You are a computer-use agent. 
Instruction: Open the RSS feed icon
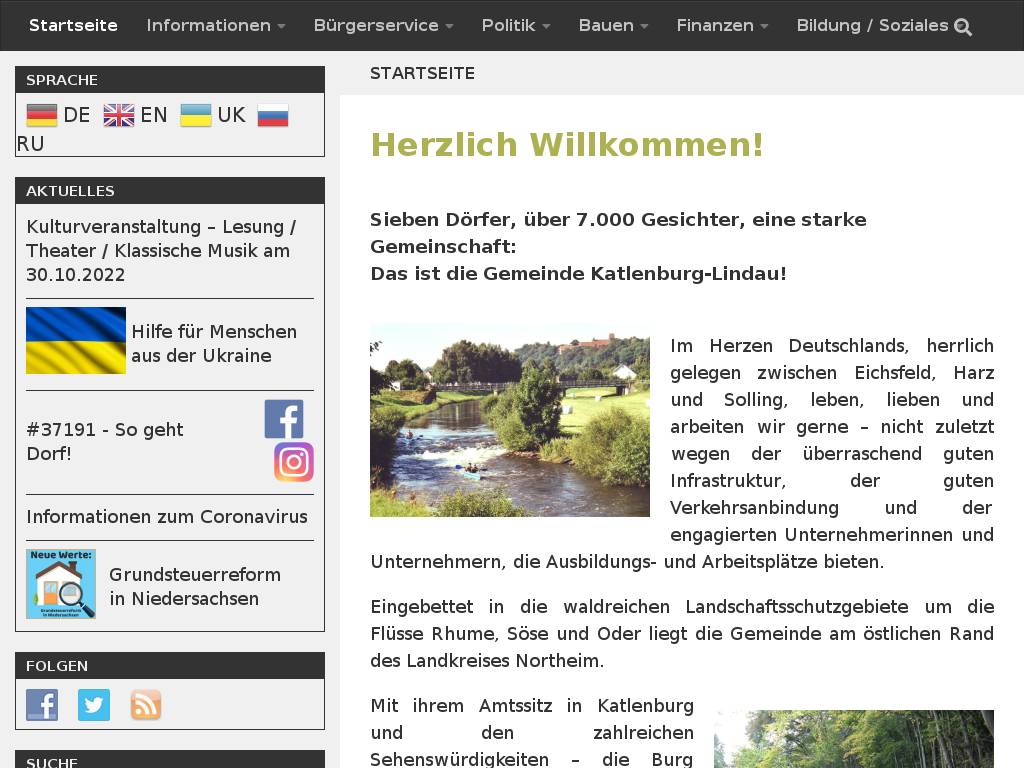(146, 705)
